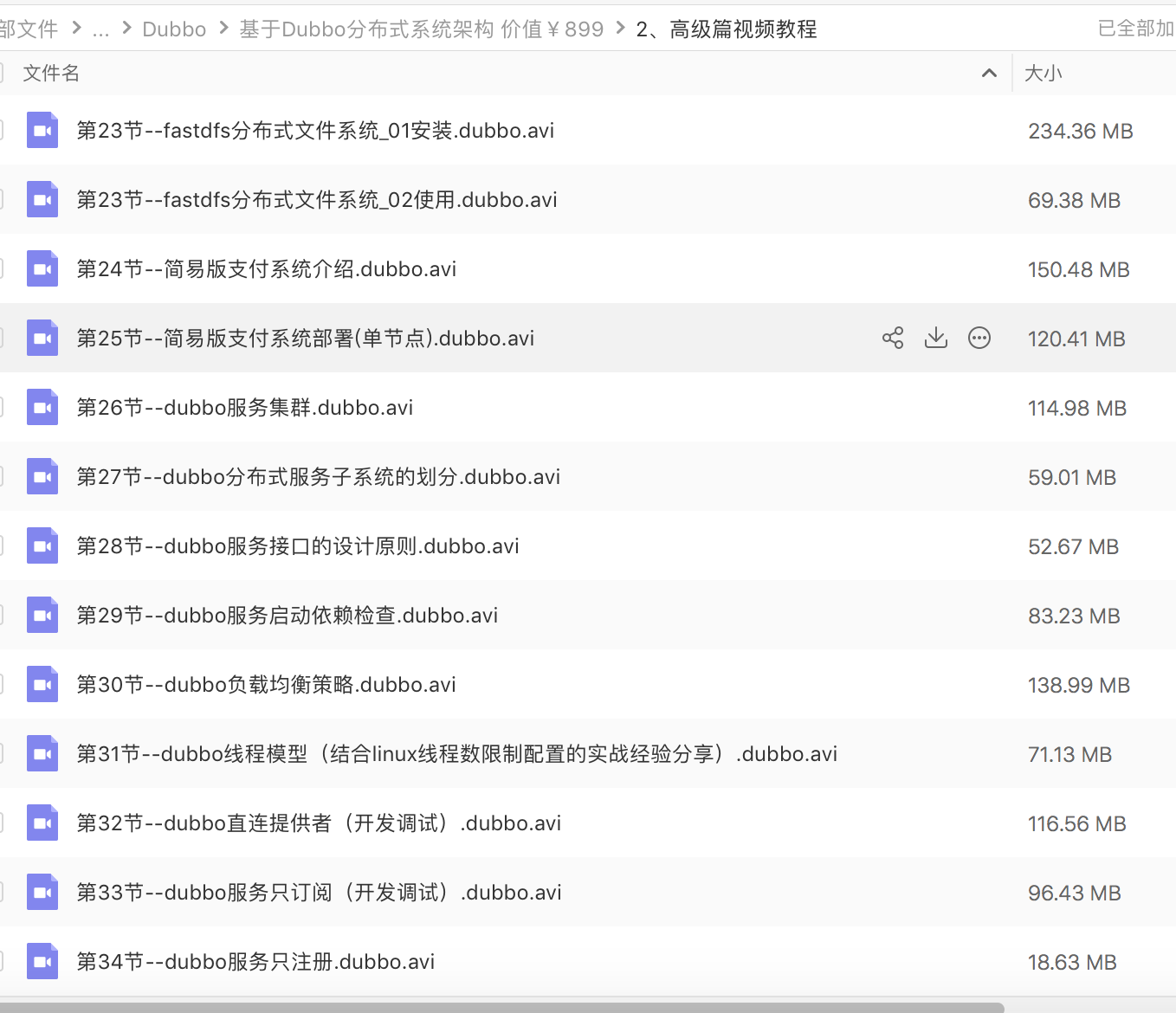Click video icon for 第23节 fastdfs_02使用
This screenshot has width=1176, height=1013.
42,199
